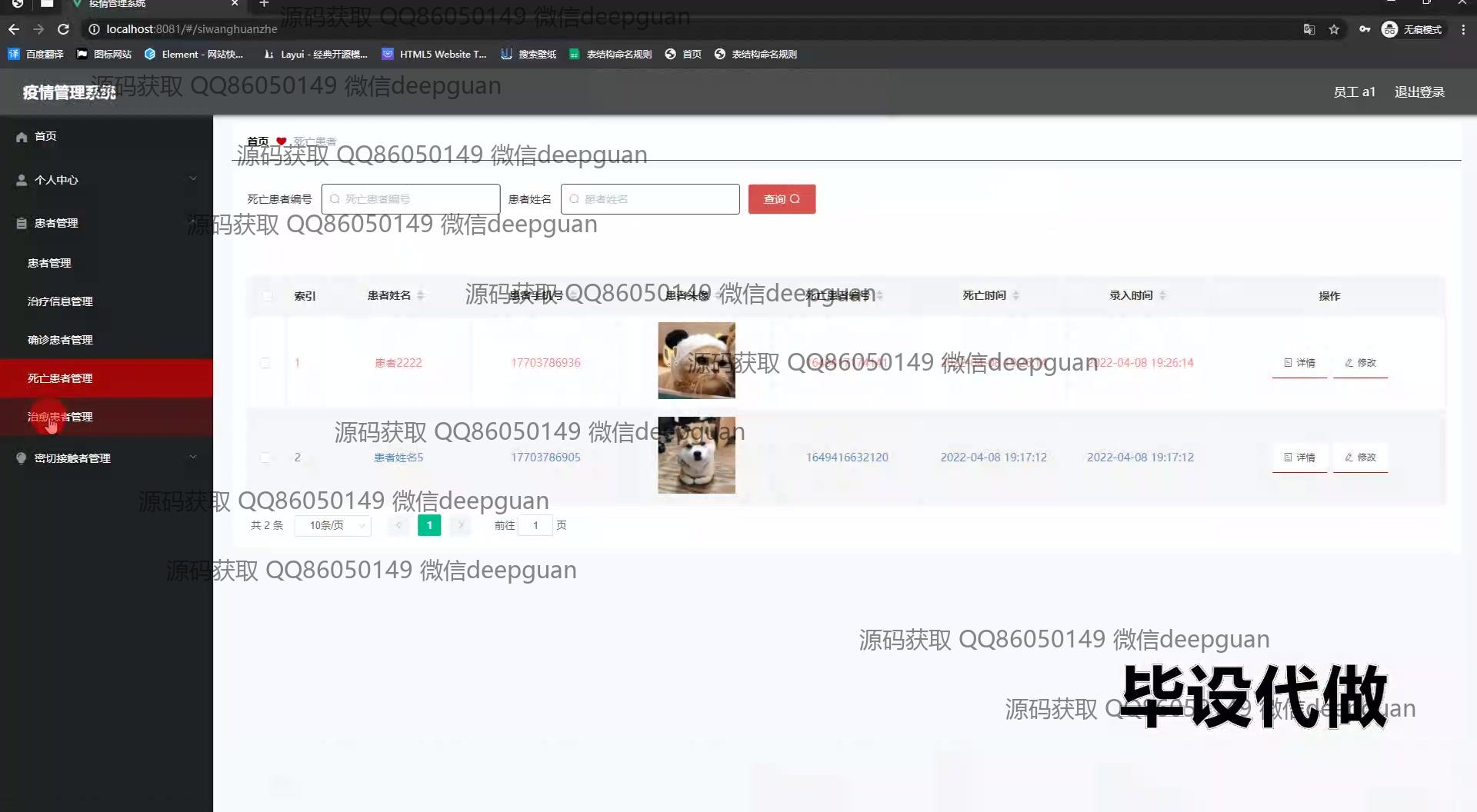This screenshot has width=1477, height=812.
Task: Sort by 录入时间 column arrows
Action: 1162,295
